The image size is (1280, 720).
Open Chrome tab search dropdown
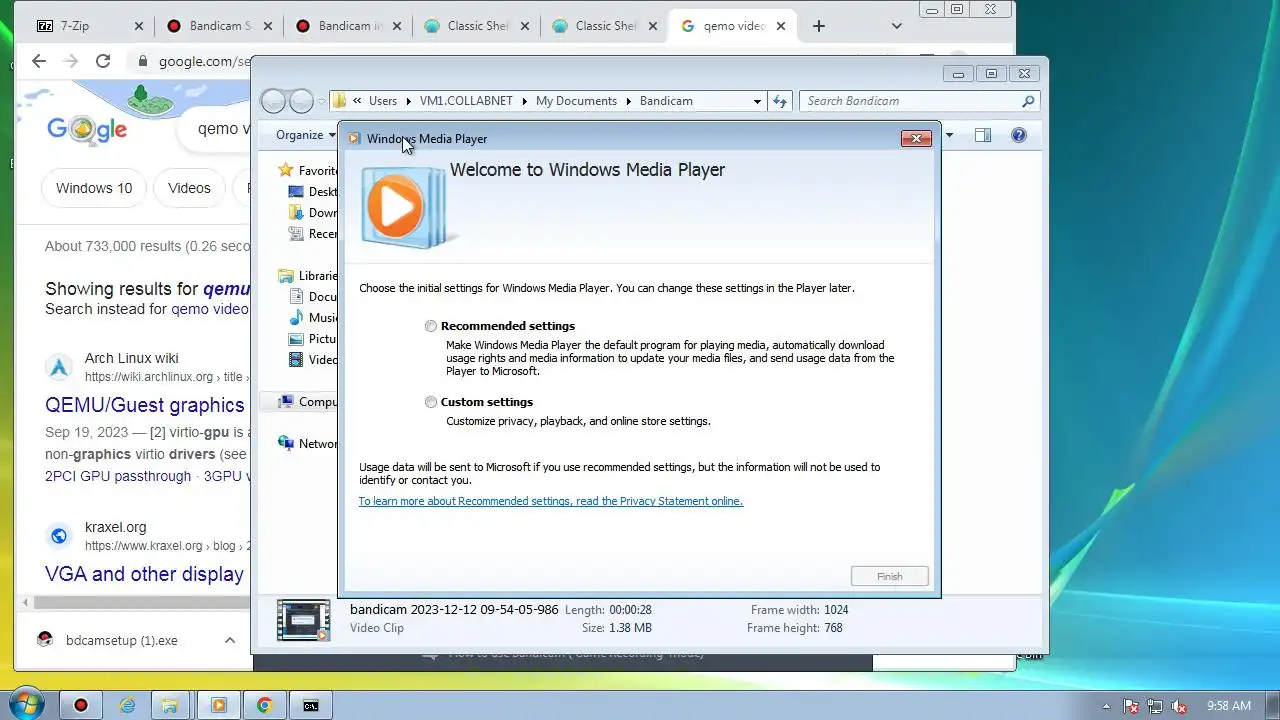[896, 26]
